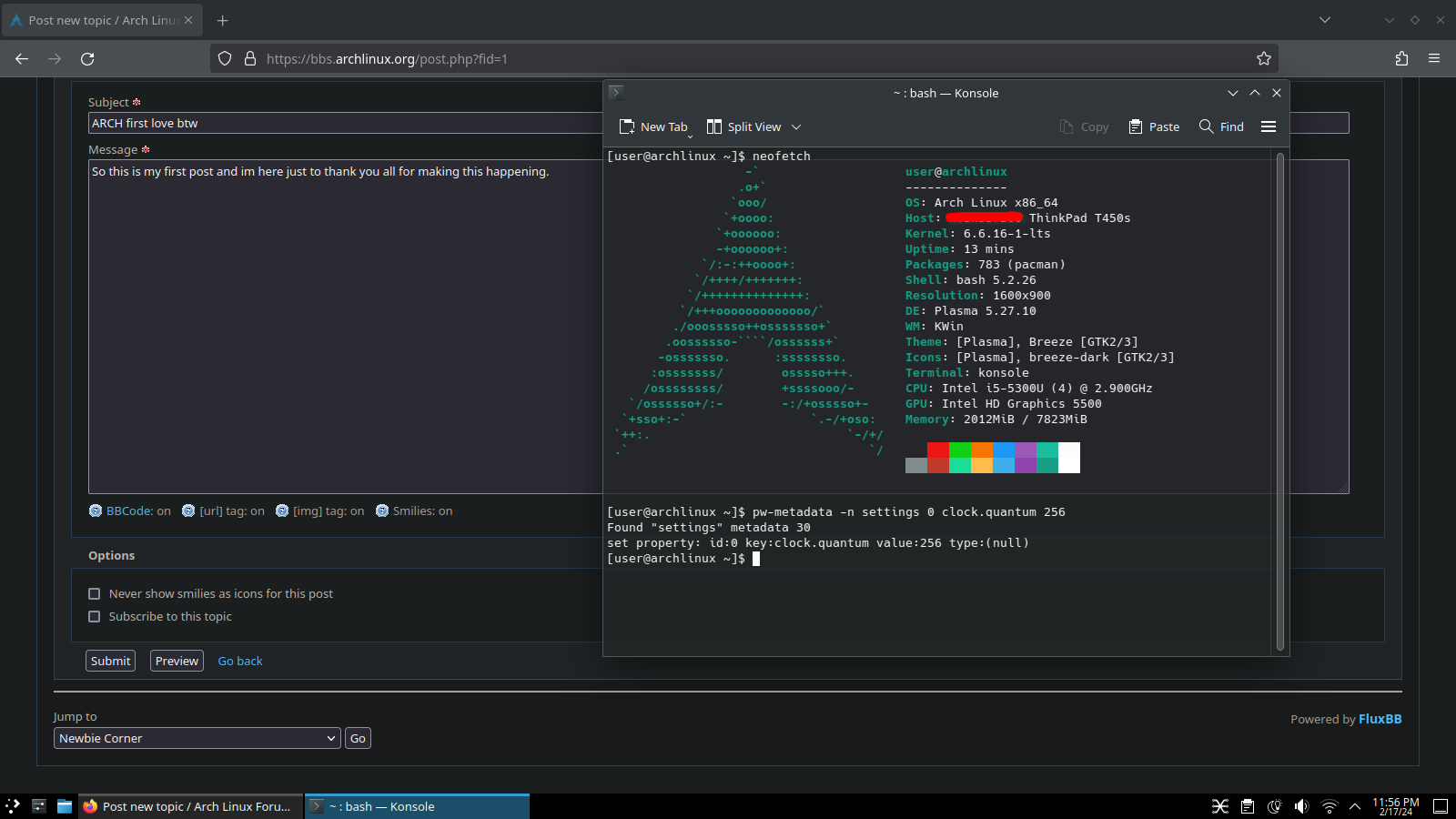Expand hidden system tray icons

[1355, 806]
